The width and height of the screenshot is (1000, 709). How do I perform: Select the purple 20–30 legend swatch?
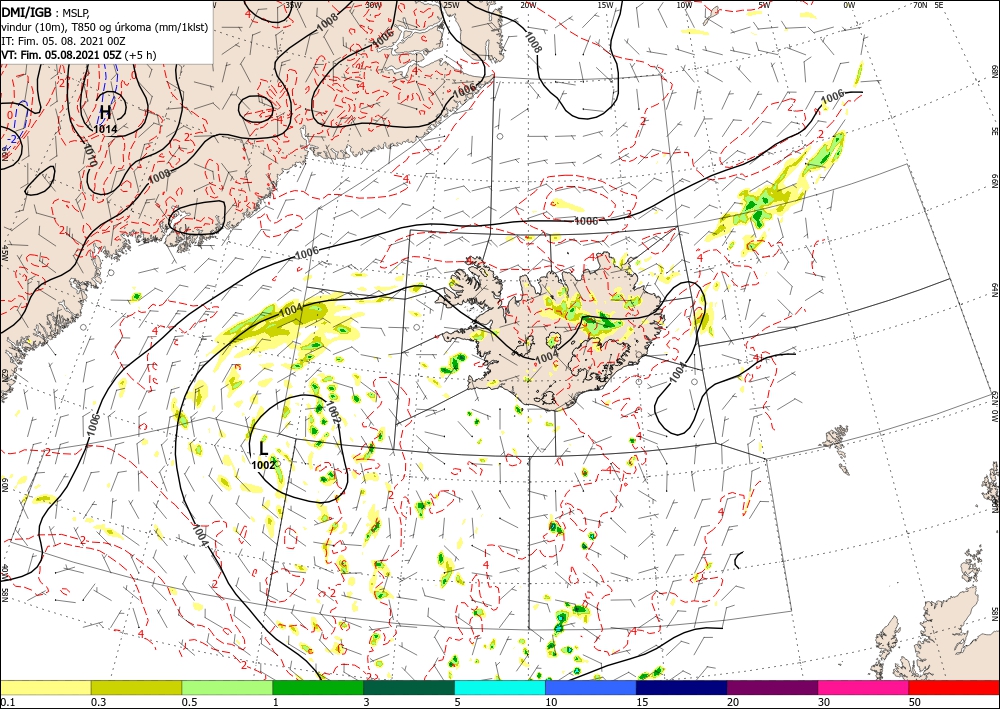pos(772,687)
